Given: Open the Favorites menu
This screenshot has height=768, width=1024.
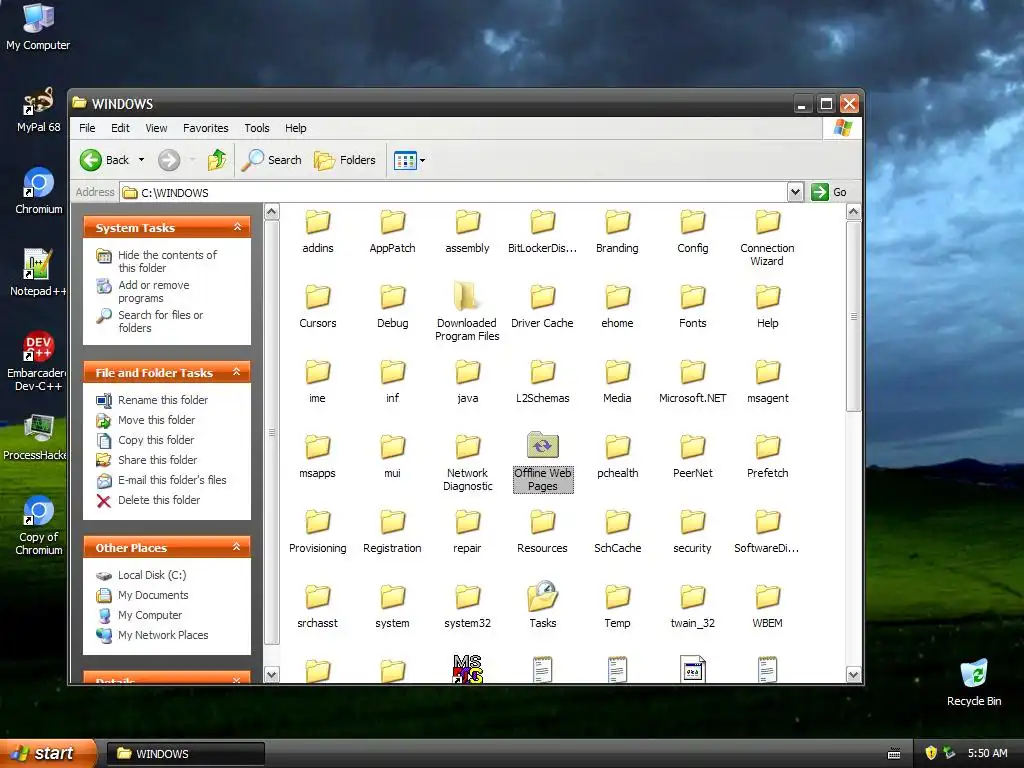Looking at the screenshot, I should (x=206, y=128).
